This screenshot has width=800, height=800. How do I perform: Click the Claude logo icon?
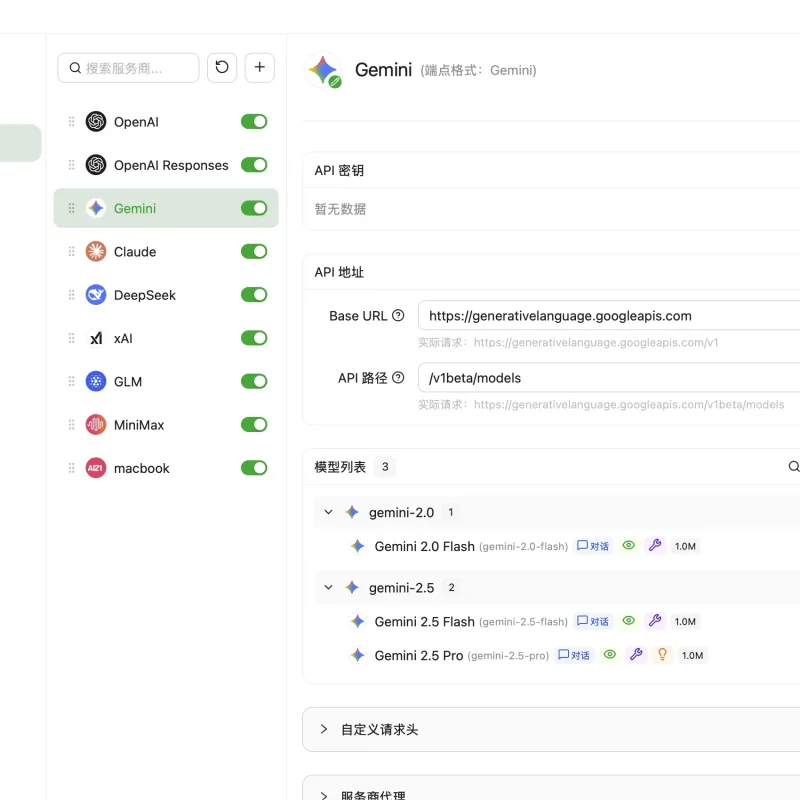tap(95, 252)
